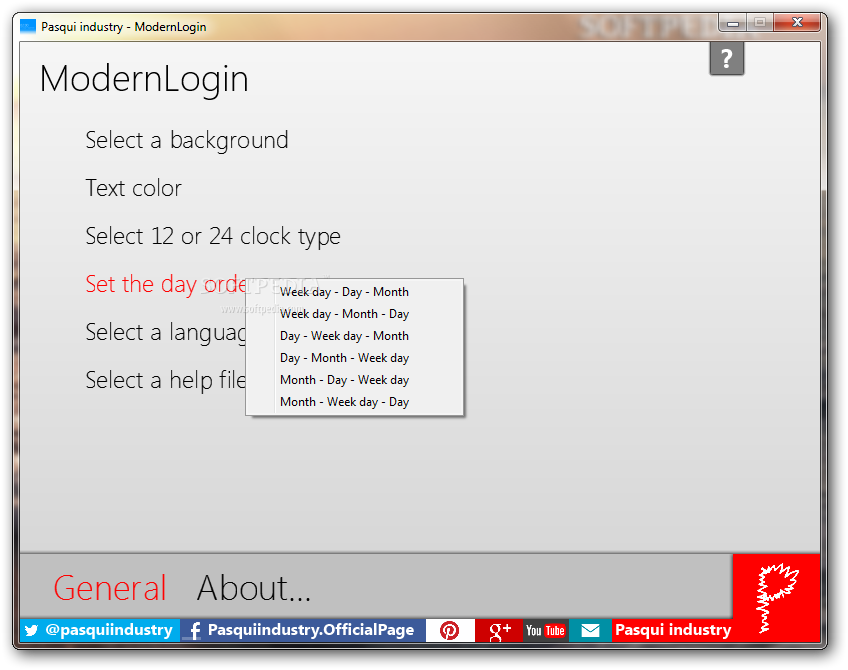
Task: Open the Twitter @pasquiindustry link
Action: [x=100, y=630]
